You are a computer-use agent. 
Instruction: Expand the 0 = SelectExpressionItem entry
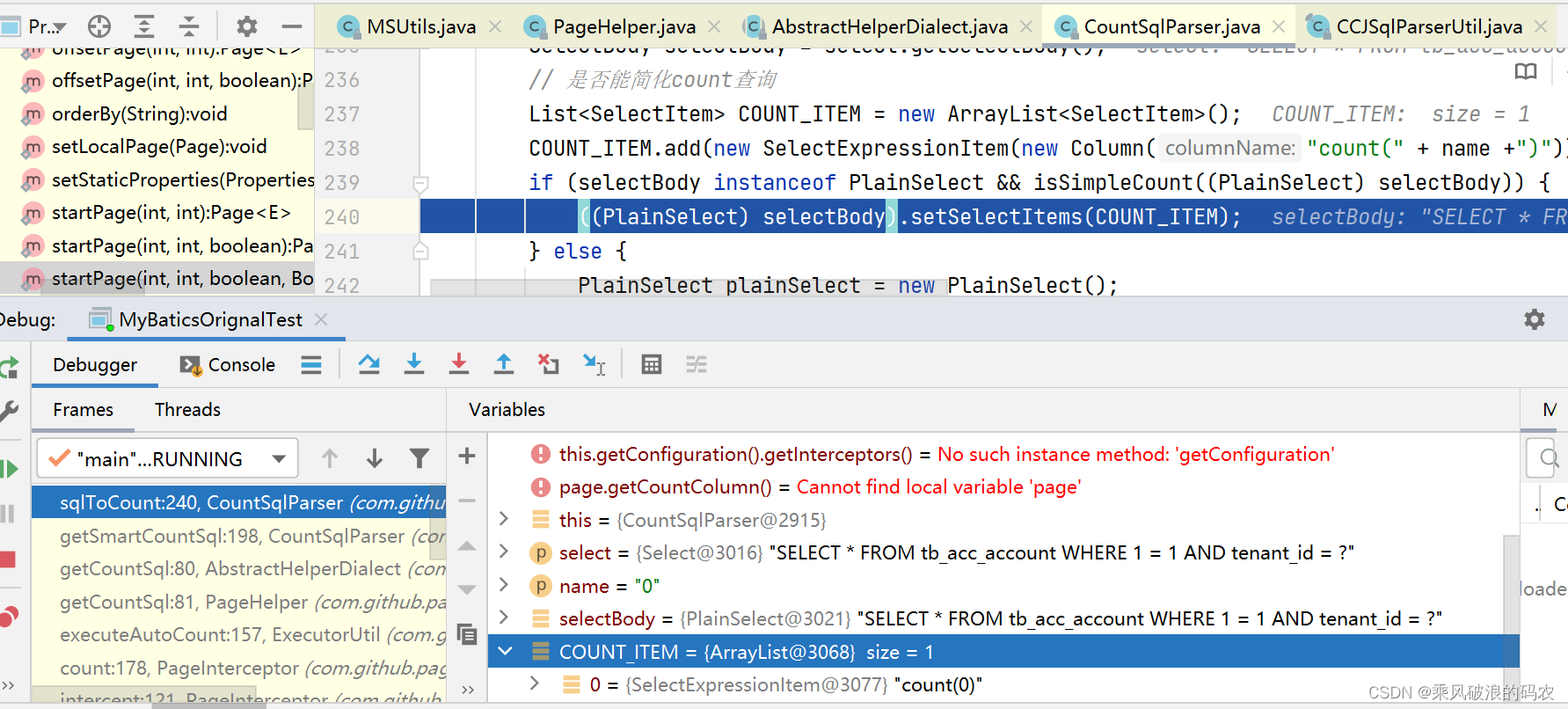534,683
